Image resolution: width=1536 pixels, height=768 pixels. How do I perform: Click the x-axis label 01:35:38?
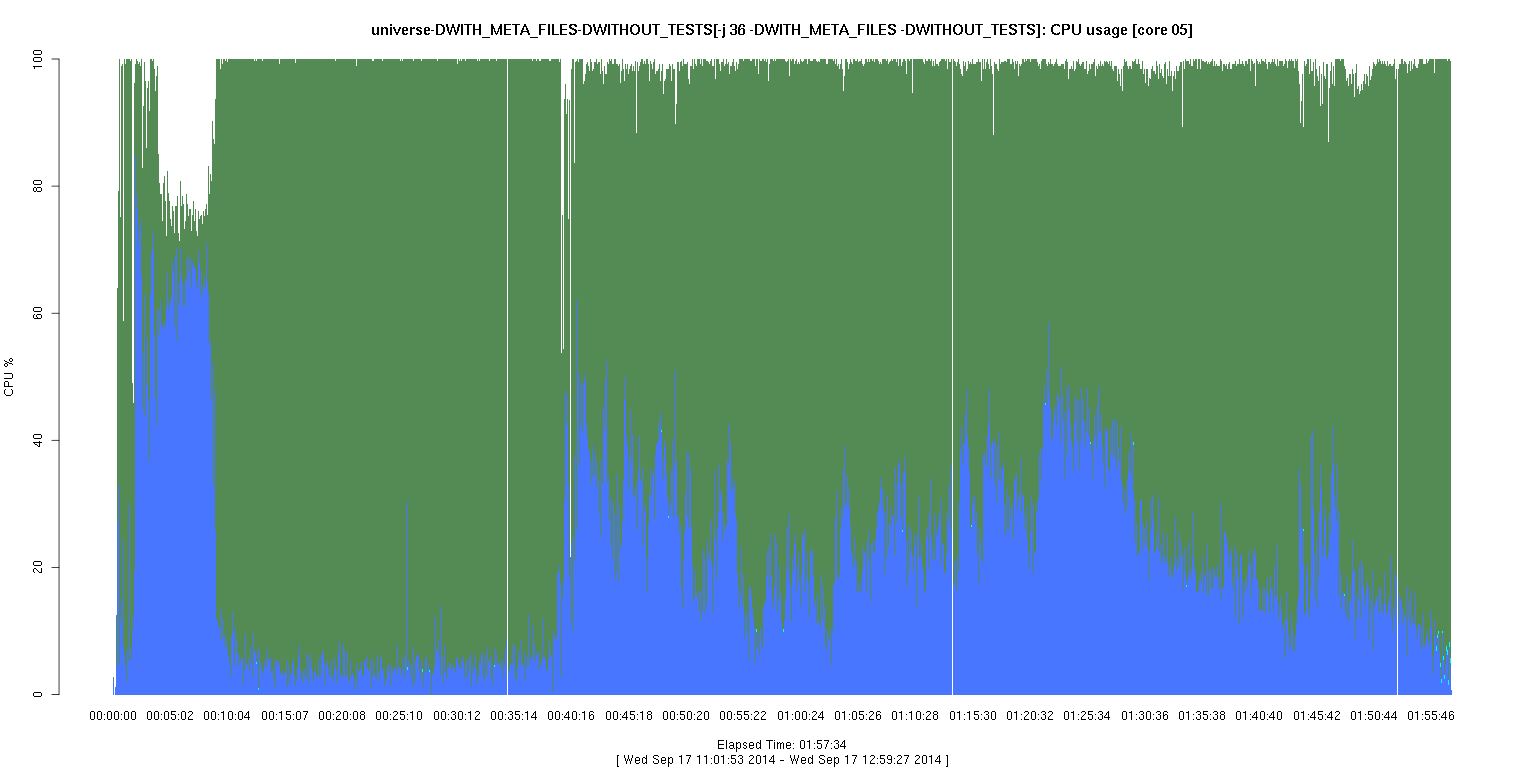click(x=1202, y=716)
